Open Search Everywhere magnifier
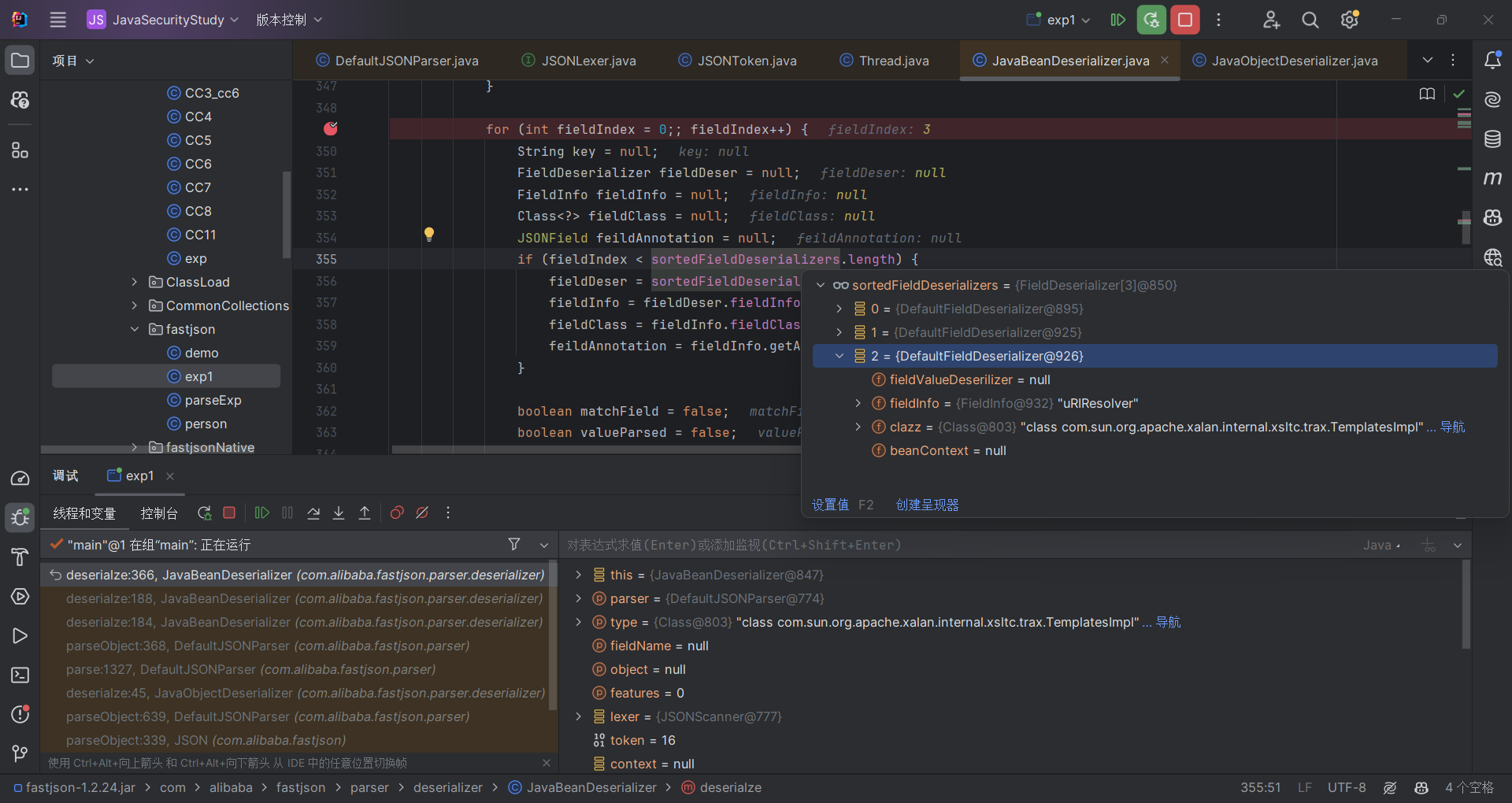1512x803 pixels. pyautogui.click(x=1310, y=20)
